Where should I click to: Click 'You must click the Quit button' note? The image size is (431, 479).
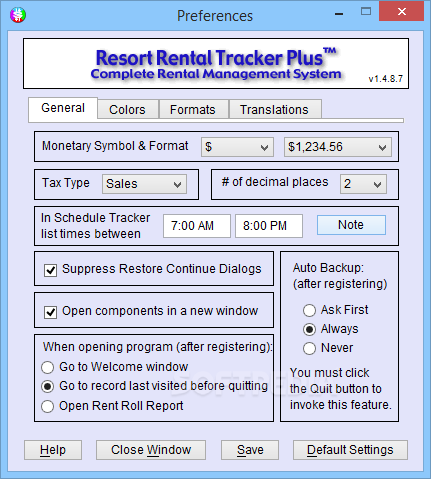pos(340,389)
